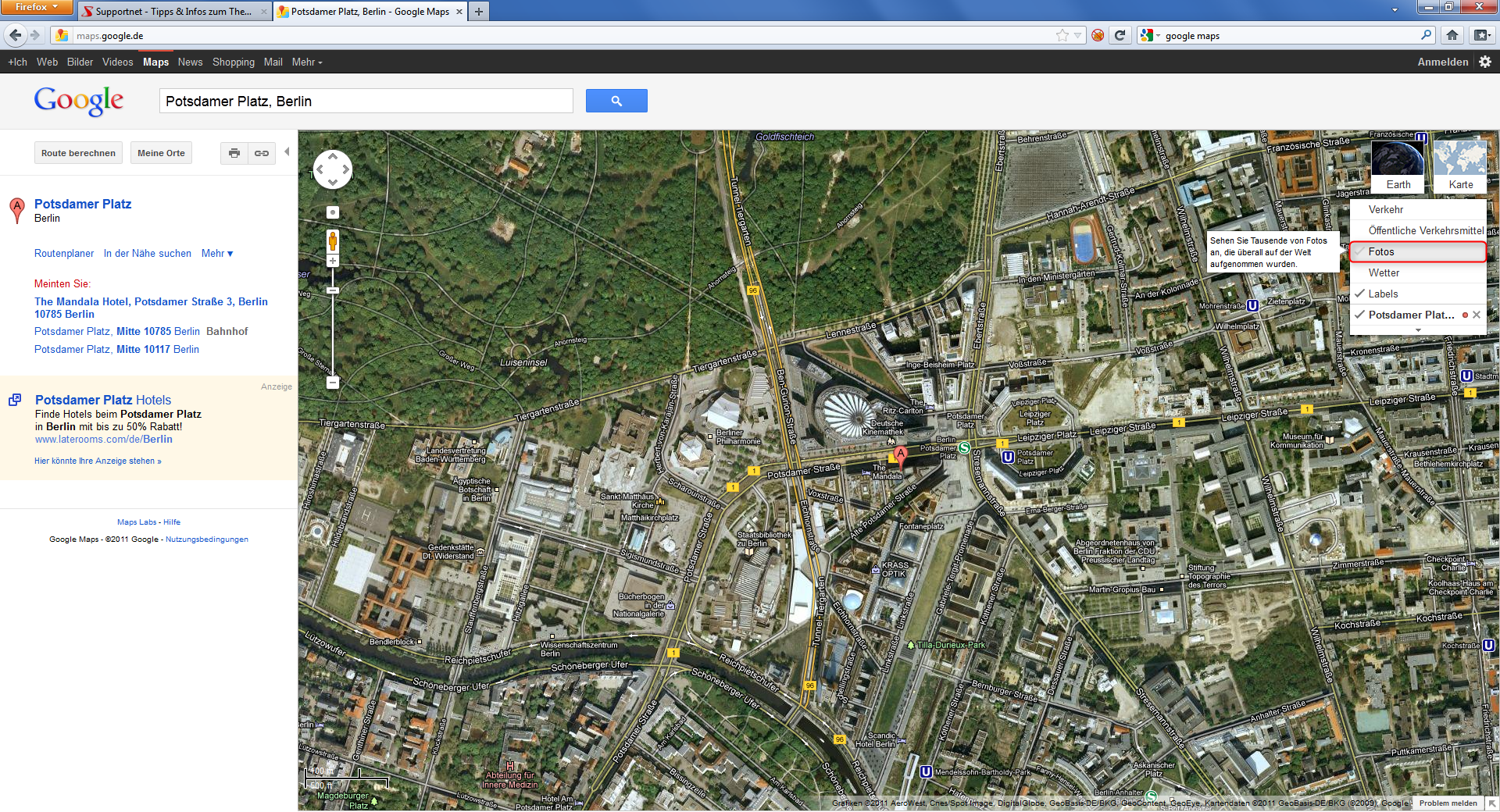Screen dimensions: 1500x812
Task: Expand the chevron below the layers list
Action: click(x=1417, y=330)
